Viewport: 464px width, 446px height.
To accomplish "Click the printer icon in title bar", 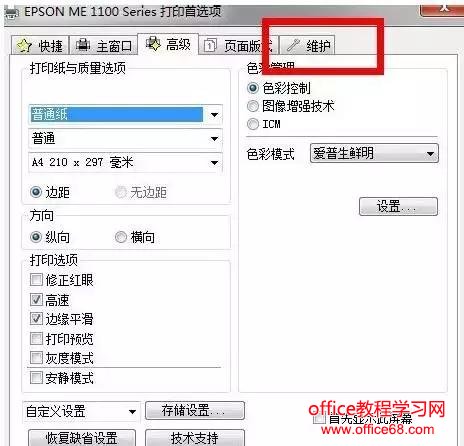I will [12, 13].
